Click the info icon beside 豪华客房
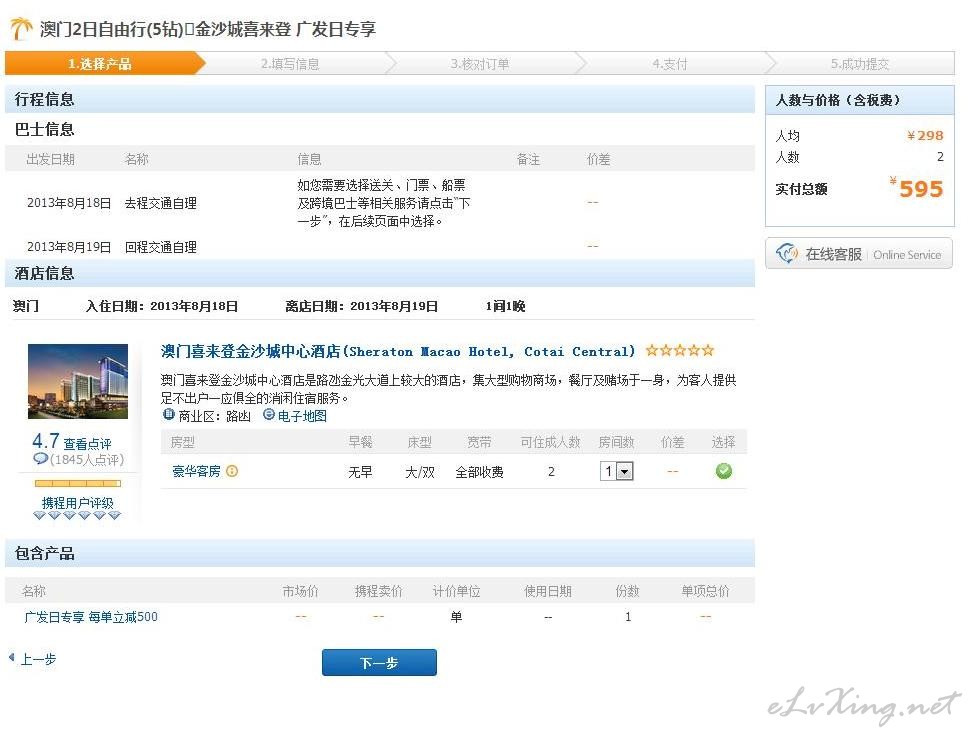Image resolution: width=972 pixels, height=739 pixels. coord(232,471)
